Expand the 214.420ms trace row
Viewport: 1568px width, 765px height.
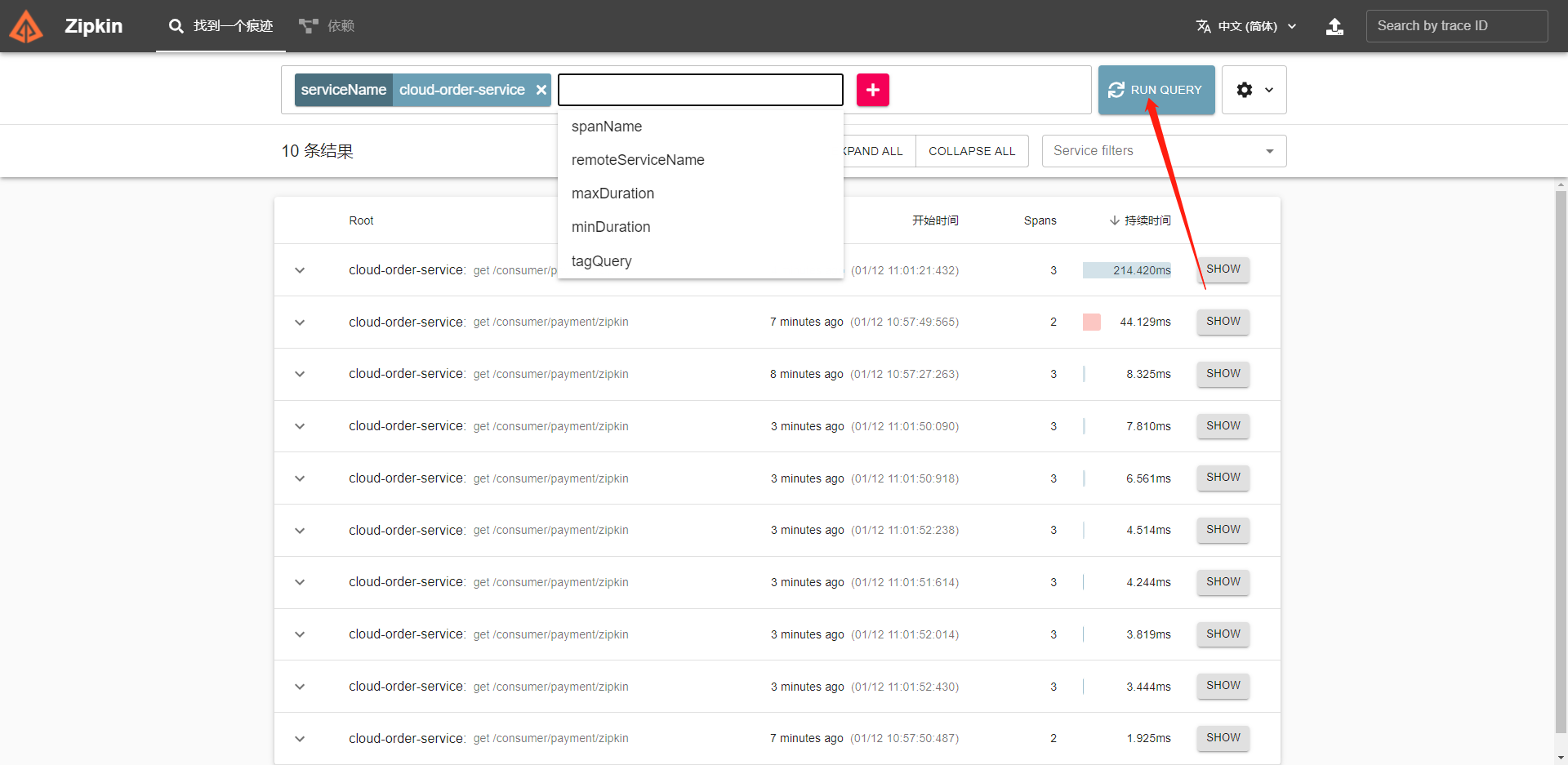pyautogui.click(x=300, y=270)
